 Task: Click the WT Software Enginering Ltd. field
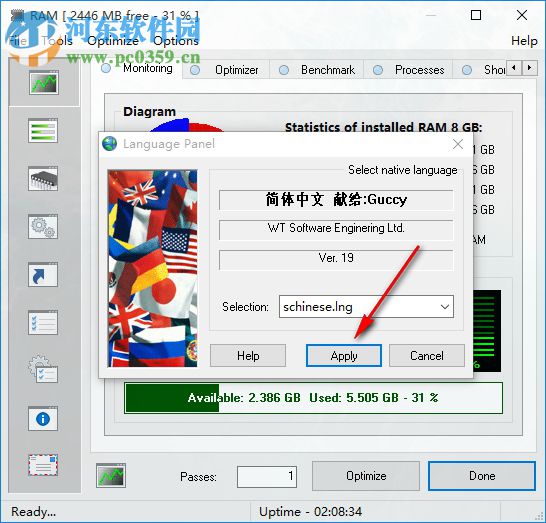pyautogui.click(x=336, y=230)
